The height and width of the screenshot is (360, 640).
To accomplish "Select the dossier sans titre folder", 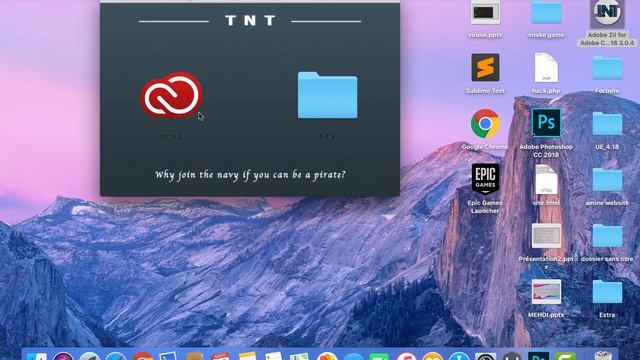I will click(607, 236).
